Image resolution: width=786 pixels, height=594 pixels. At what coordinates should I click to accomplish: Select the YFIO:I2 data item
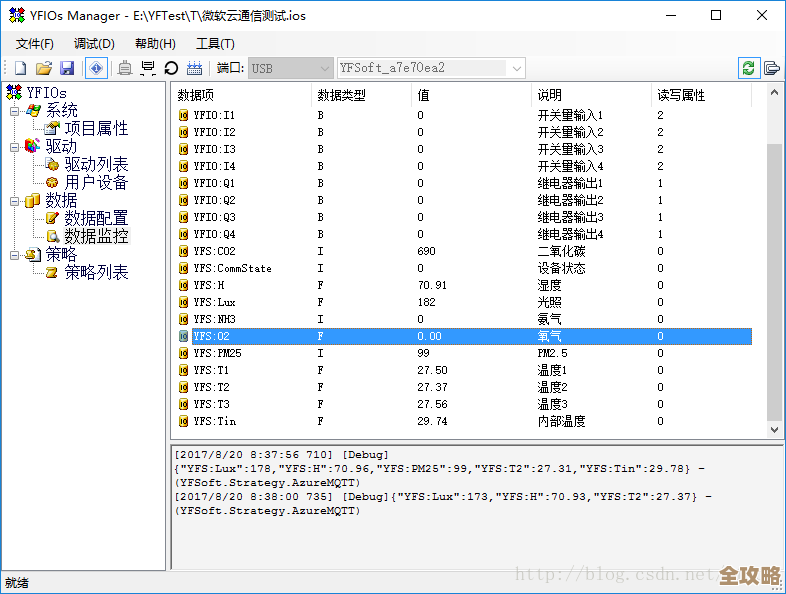pyautogui.click(x=215, y=132)
